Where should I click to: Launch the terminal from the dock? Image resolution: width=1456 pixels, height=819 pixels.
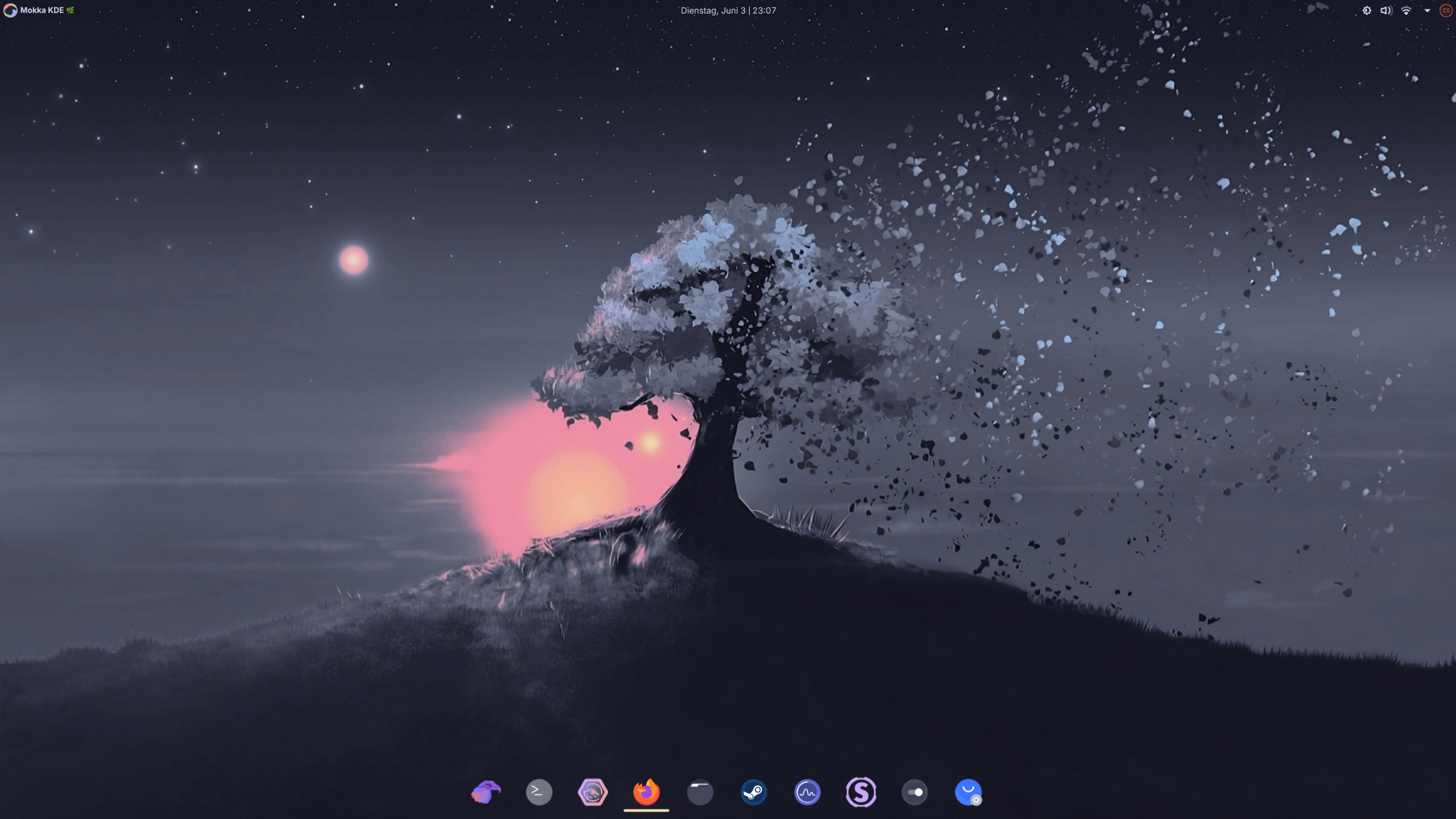click(x=539, y=792)
